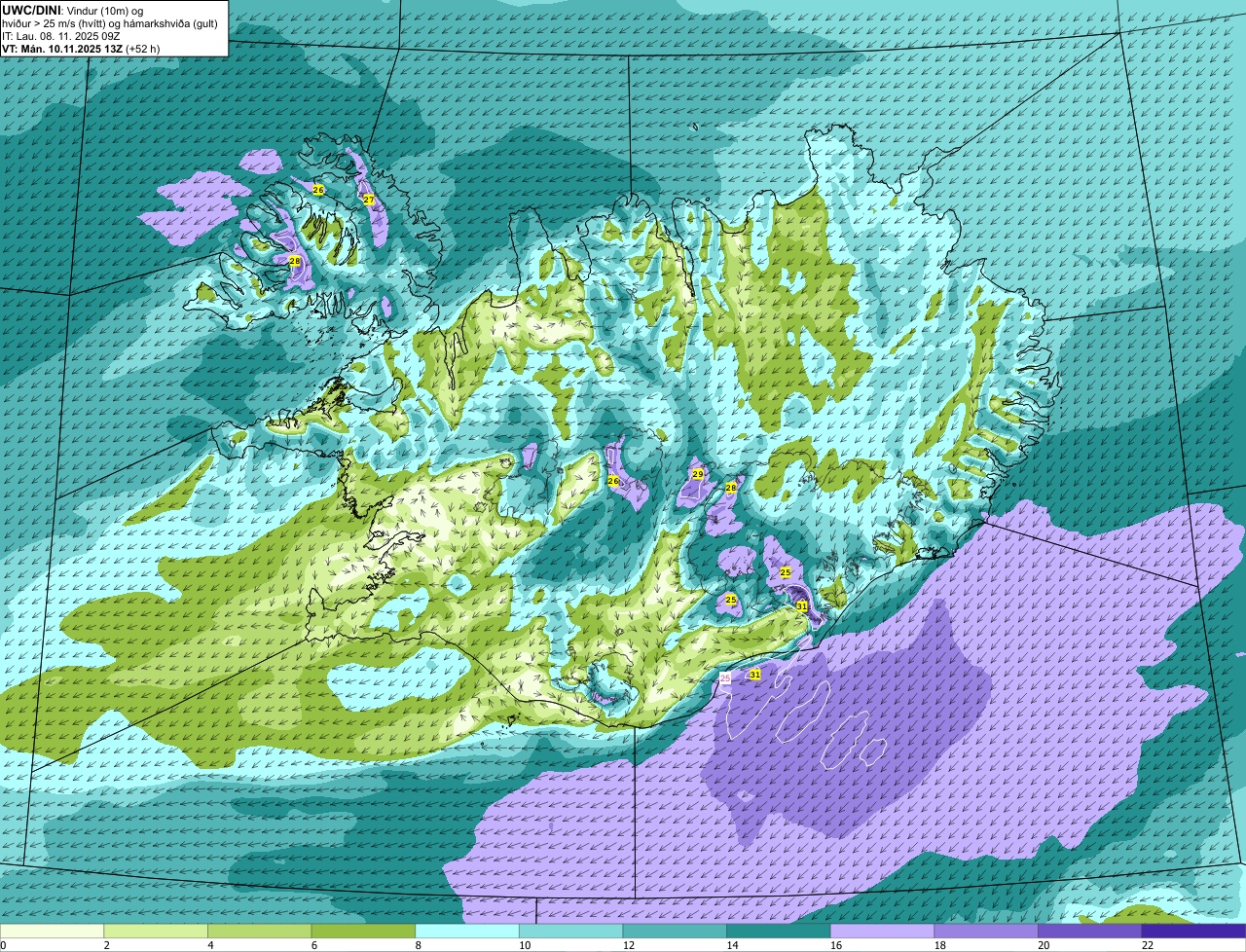Pick the light yellow-green 2–4 m/s swatch
Screen dimensions: 1246x952
pos(156,931)
